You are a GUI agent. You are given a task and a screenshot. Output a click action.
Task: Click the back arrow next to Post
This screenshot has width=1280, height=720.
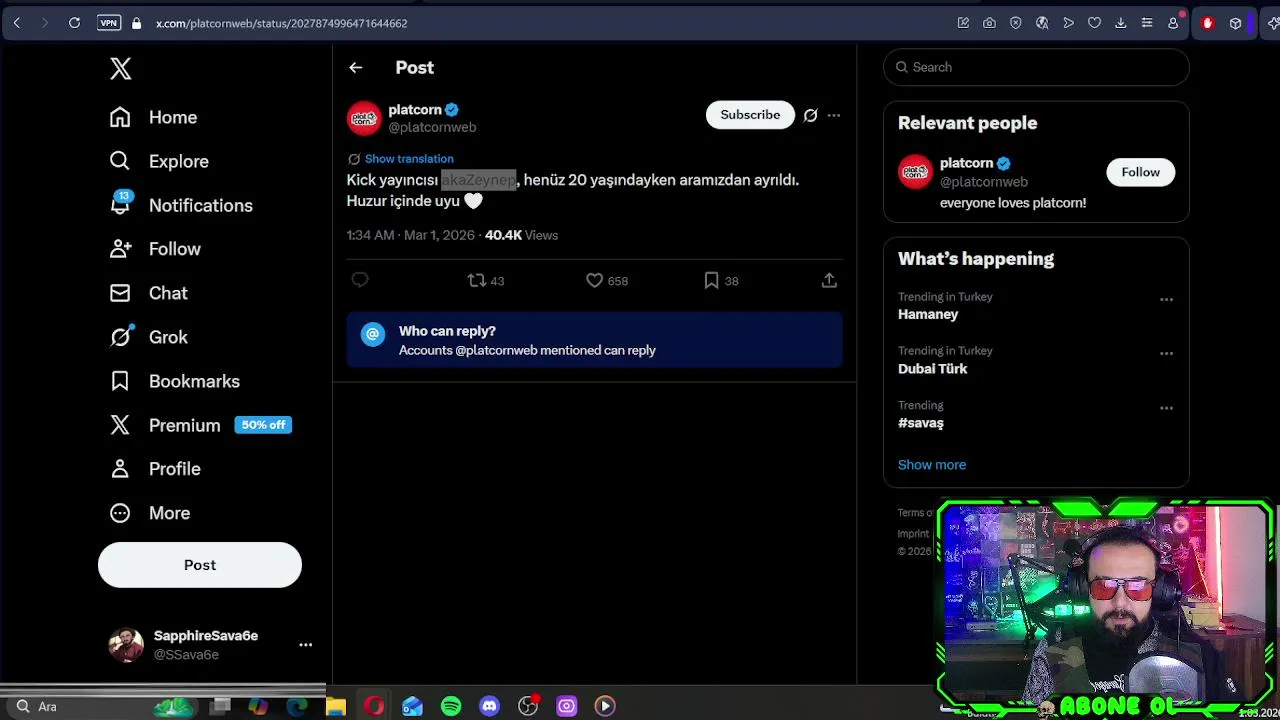pos(356,67)
